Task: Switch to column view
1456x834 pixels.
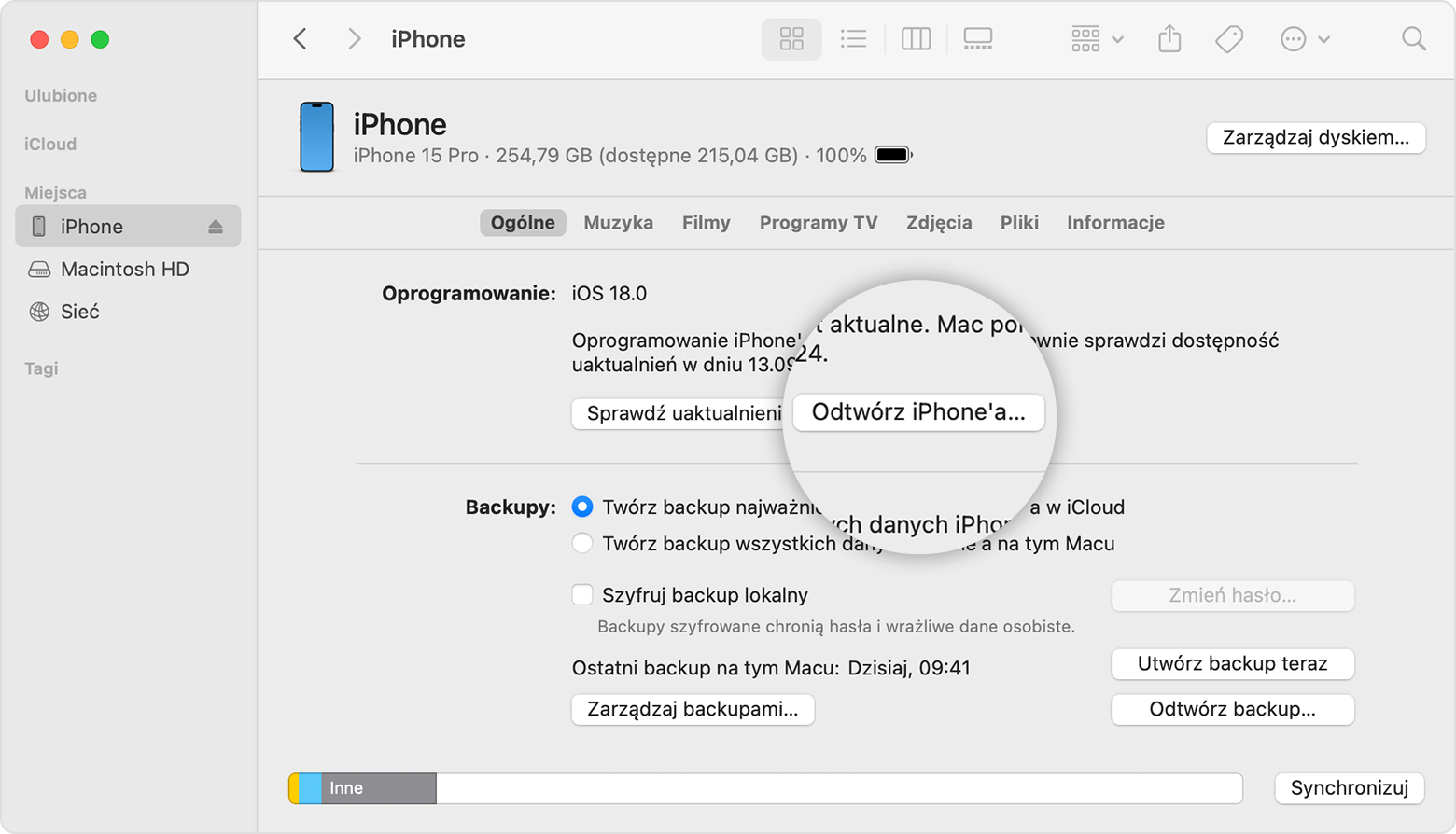Action: (916, 39)
